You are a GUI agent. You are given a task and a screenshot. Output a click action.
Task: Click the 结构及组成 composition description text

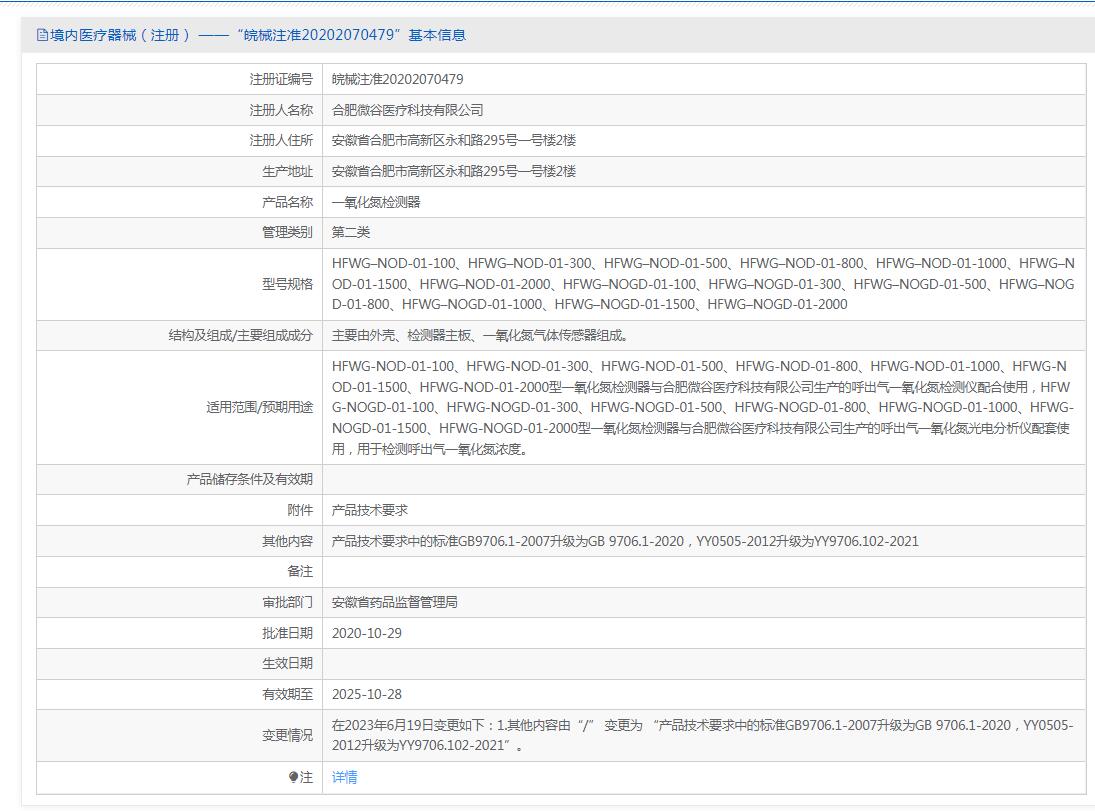coord(481,336)
